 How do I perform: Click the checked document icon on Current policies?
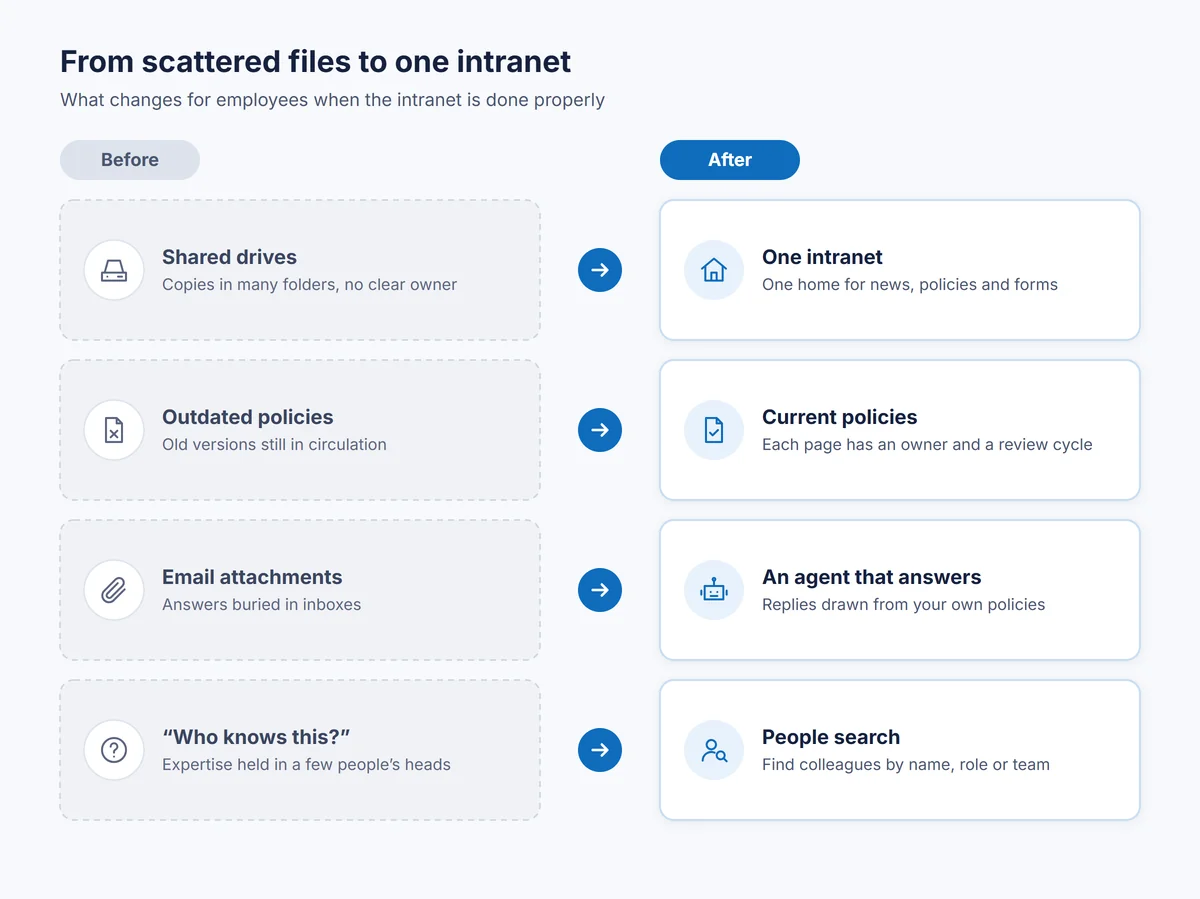tap(714, 430)
